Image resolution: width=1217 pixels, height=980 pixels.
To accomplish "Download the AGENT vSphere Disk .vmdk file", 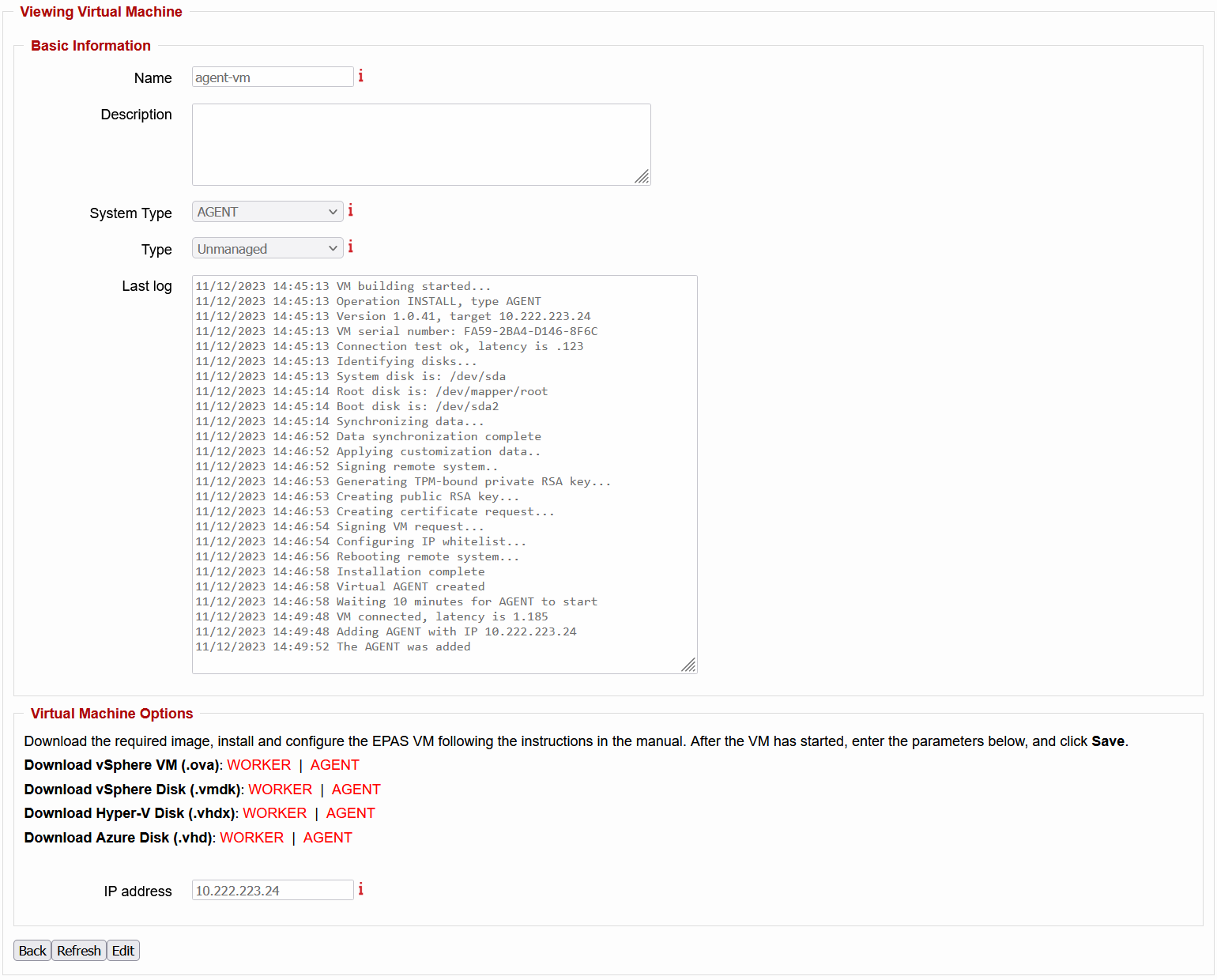I will (x=356, y=789).
